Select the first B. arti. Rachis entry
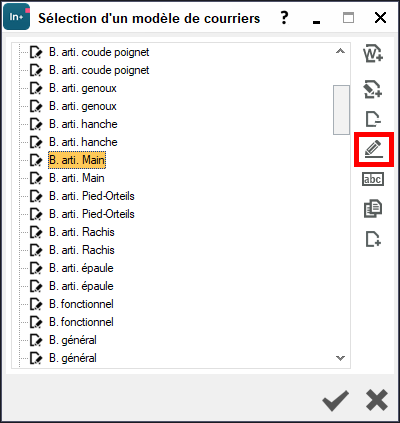The height and width of the screenshot is (423, 400). click(82, 232)
